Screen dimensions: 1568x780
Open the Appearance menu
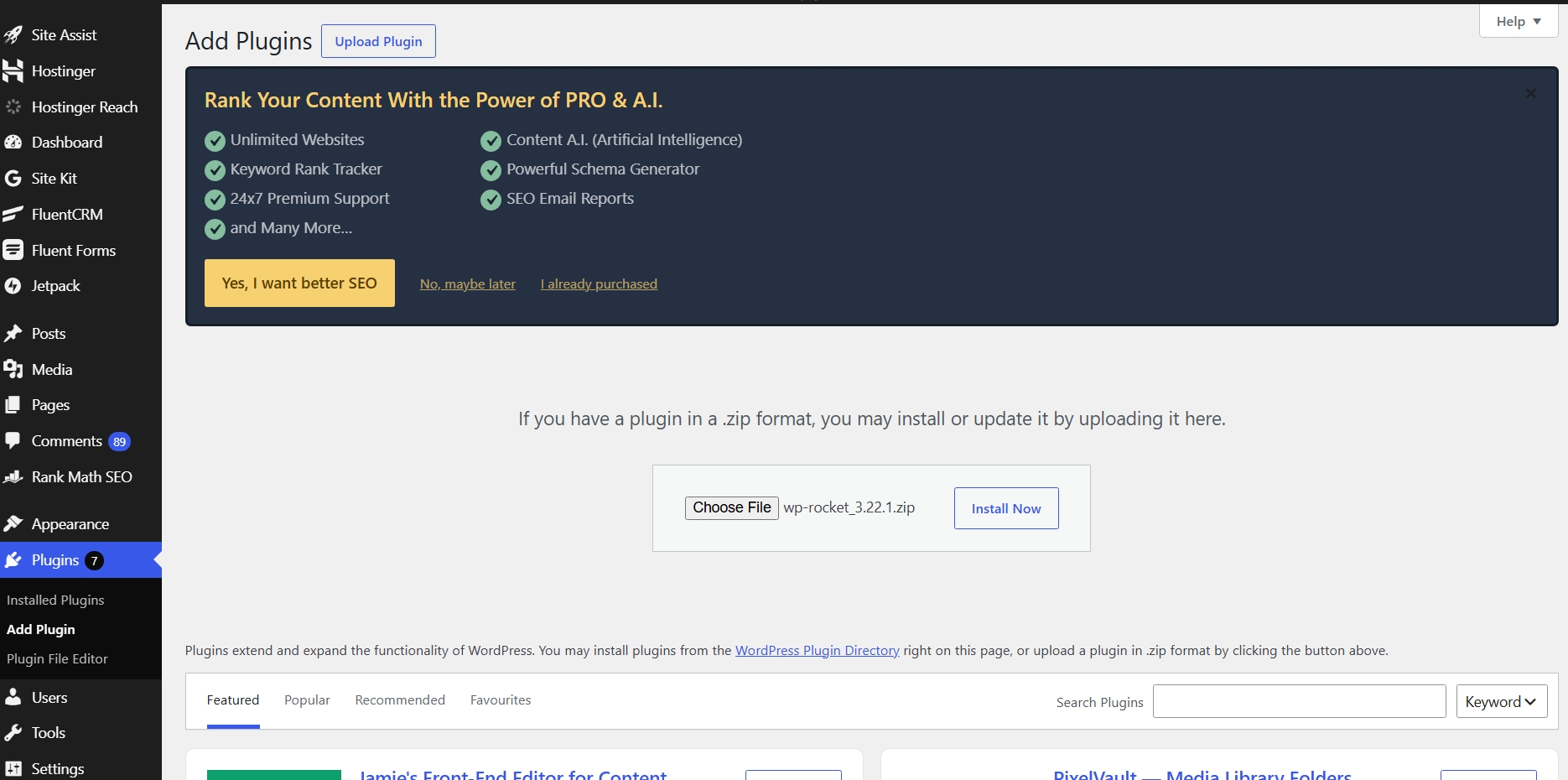point(70,524)
